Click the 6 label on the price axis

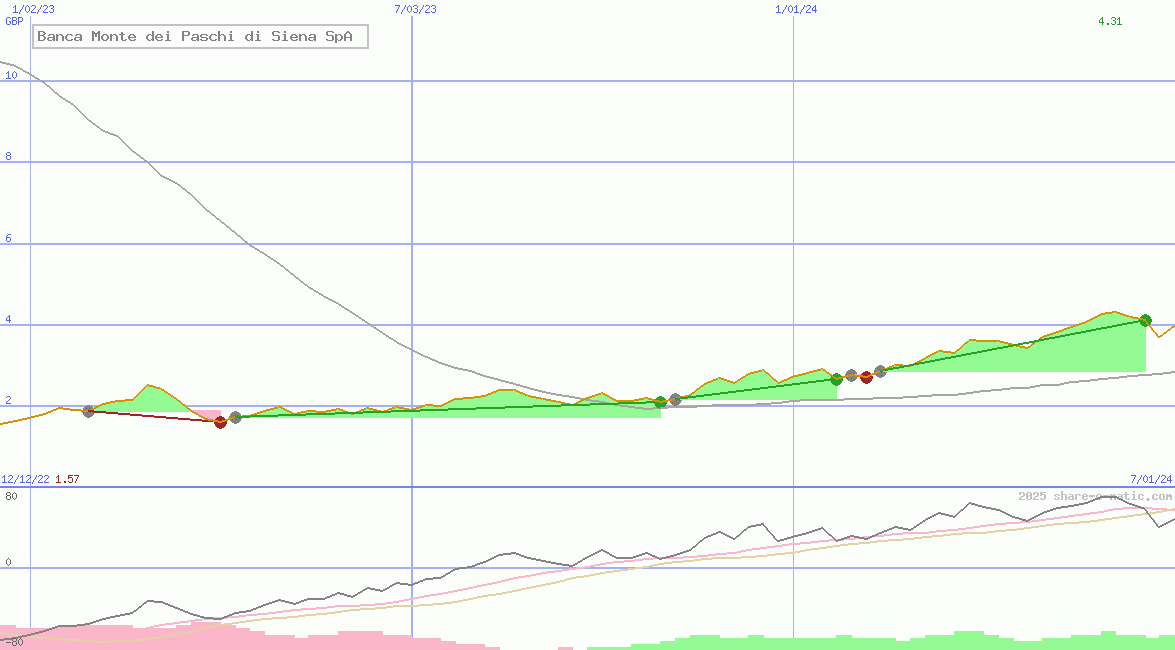[x=9, y=238]
